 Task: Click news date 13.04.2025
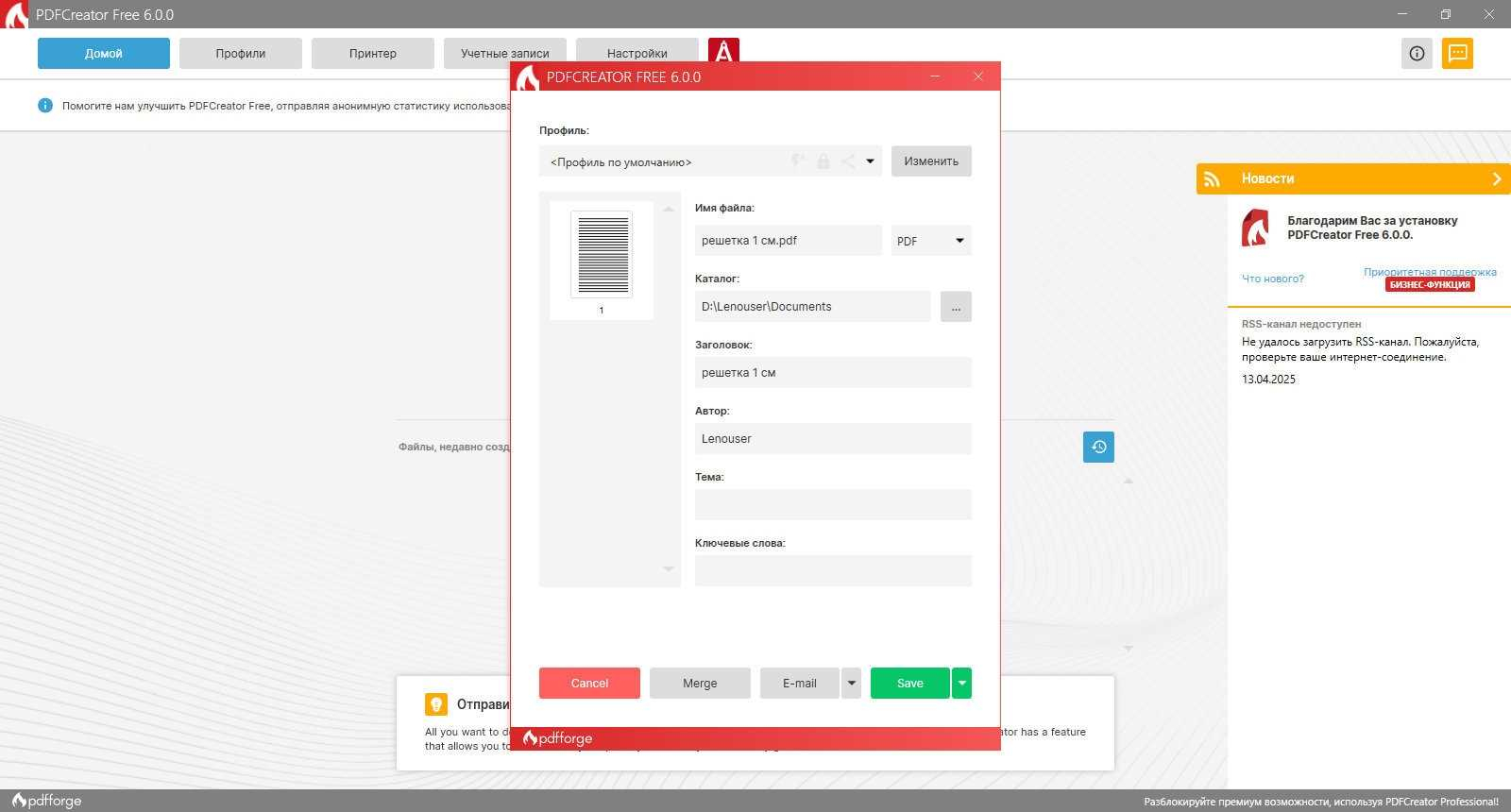click(1268, 380)
